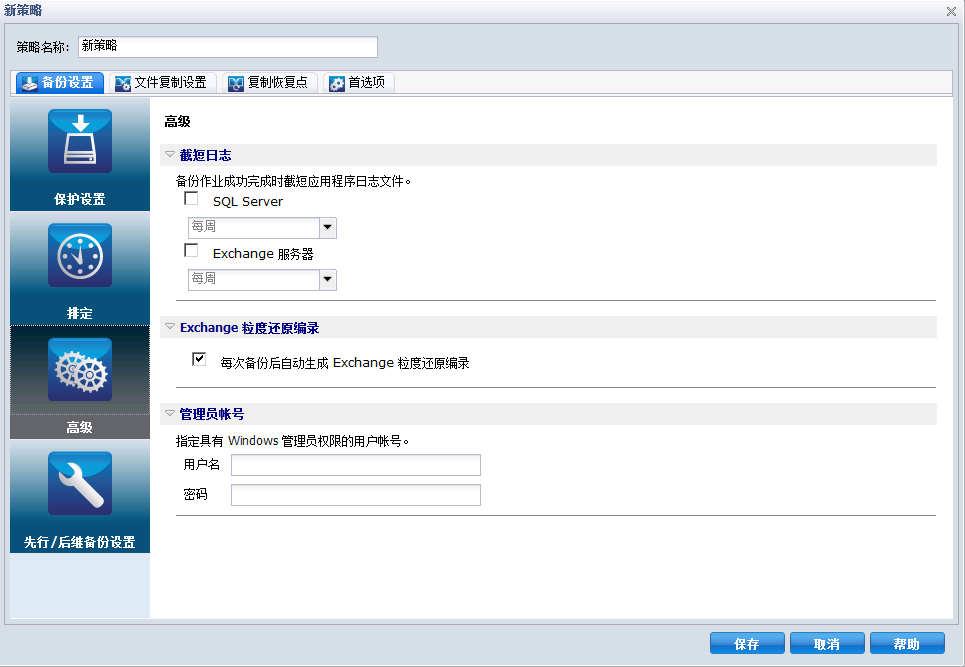Check the Exchange 服务器 checkbox
Screen dimensions: 965x667
pyautogui.click(x=191, y=251)
